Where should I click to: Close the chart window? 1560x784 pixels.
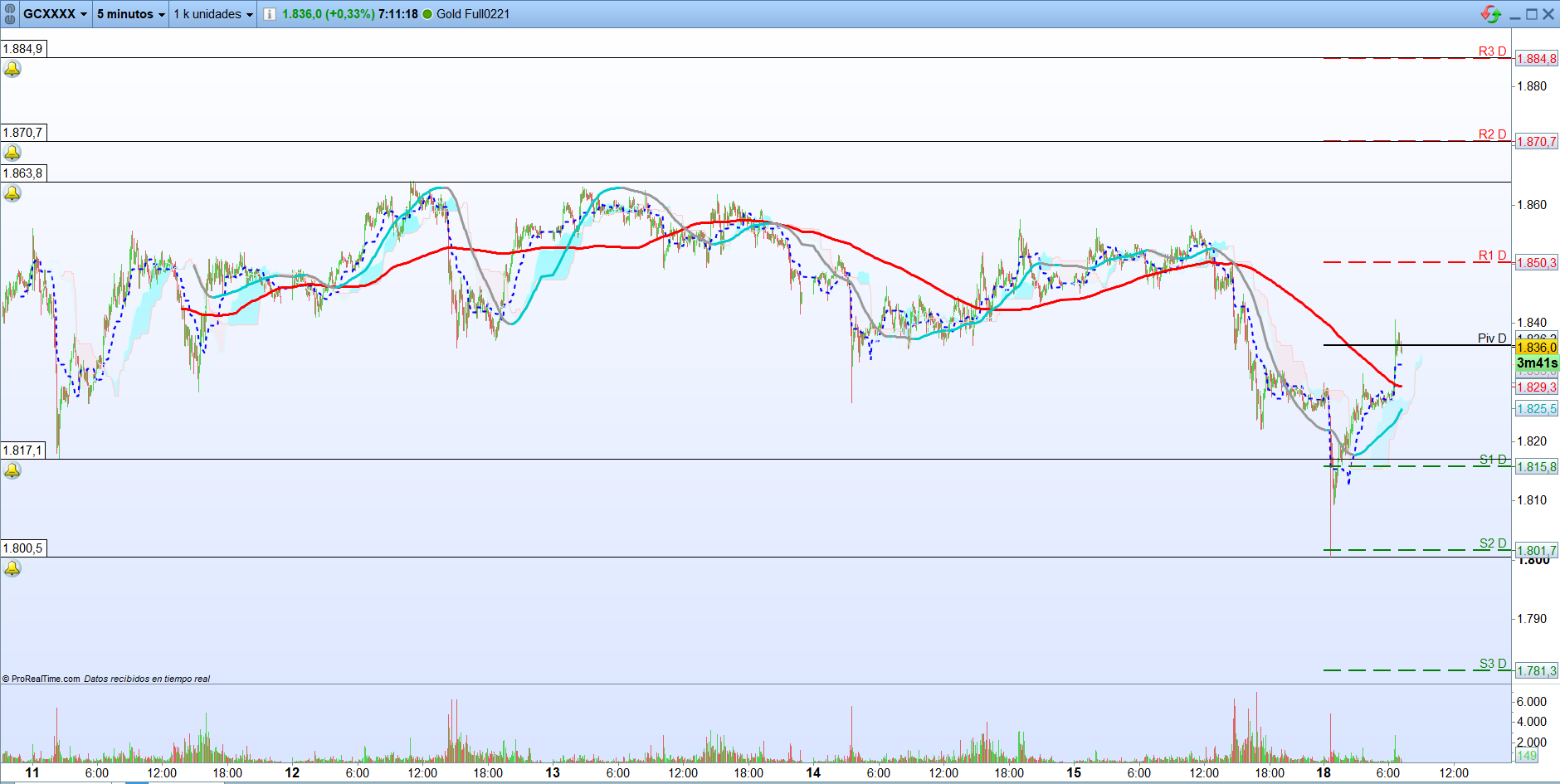pos(1548,14)
